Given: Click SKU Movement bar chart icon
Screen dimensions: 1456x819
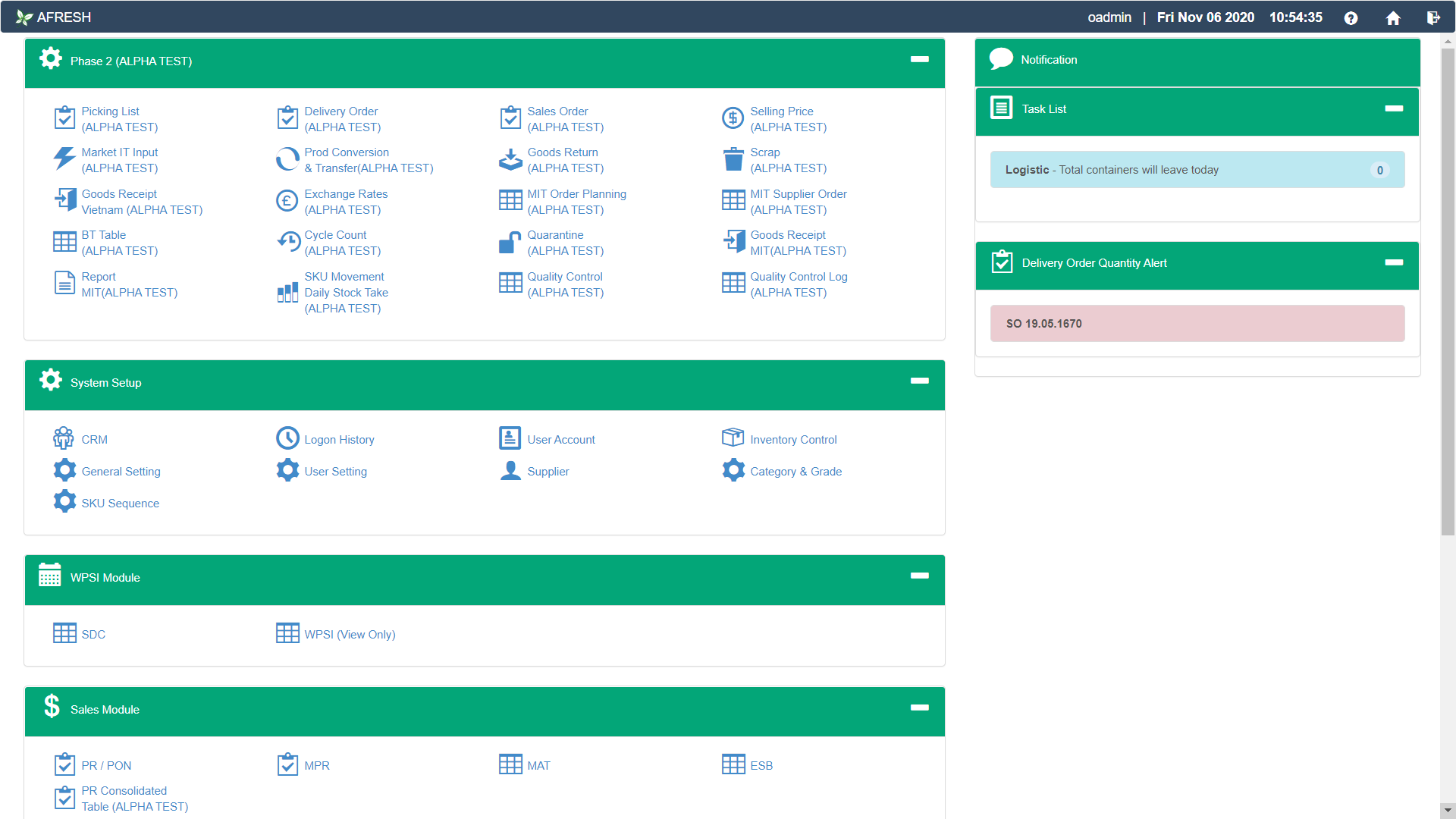Looking at the screenshot, I should (x=287, y=292).
